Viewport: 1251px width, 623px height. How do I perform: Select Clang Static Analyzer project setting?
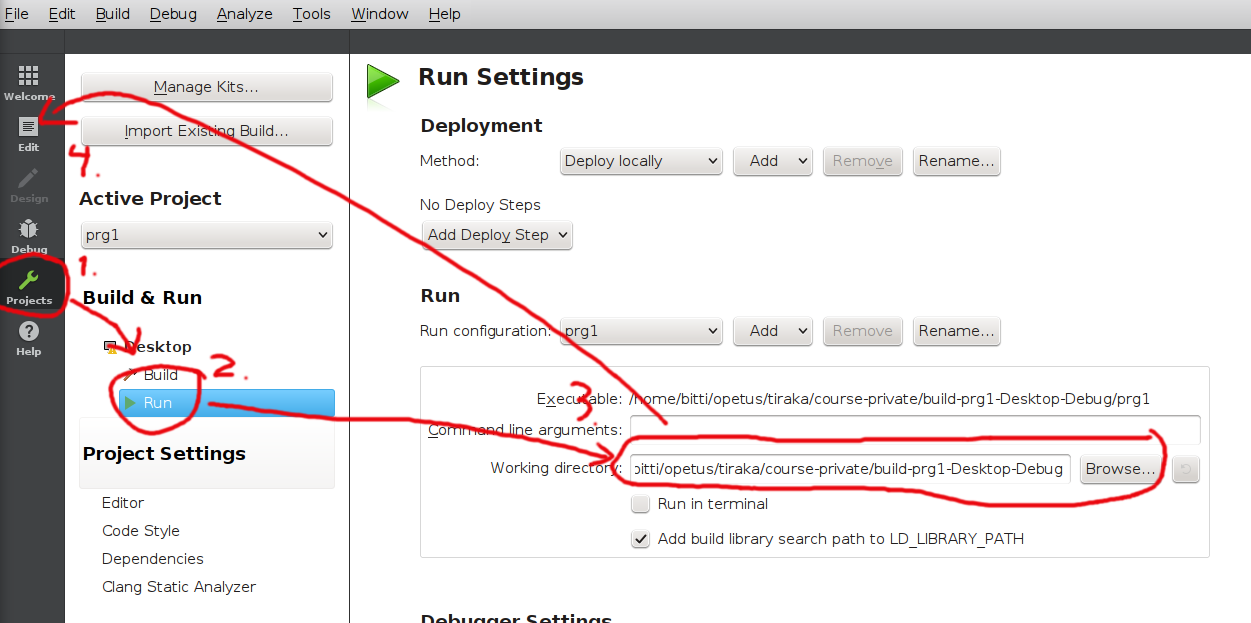[x=179, y=587]
